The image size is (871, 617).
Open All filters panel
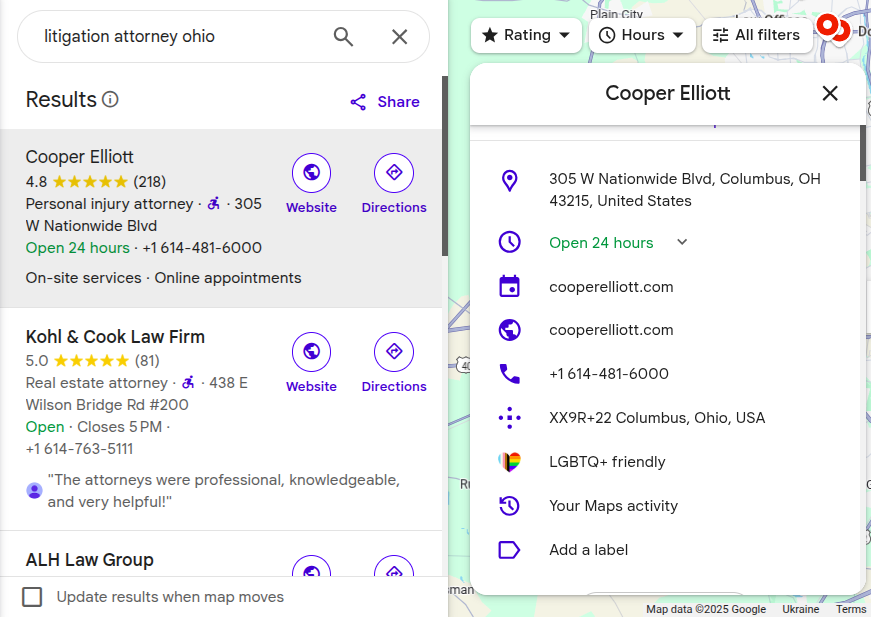point(757,36)
